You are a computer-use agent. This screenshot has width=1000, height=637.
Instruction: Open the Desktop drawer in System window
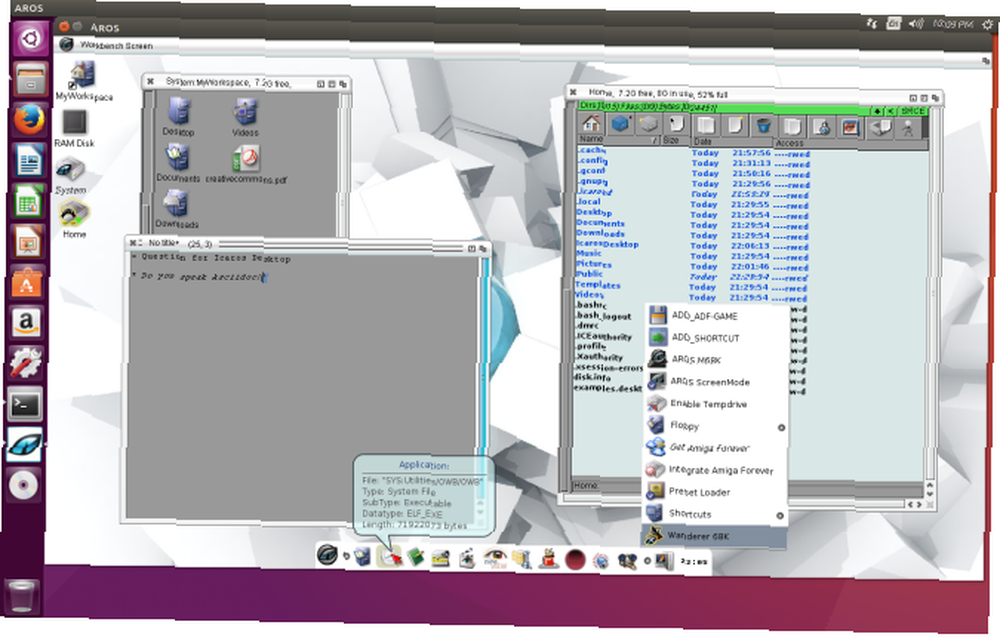(178, 117)
